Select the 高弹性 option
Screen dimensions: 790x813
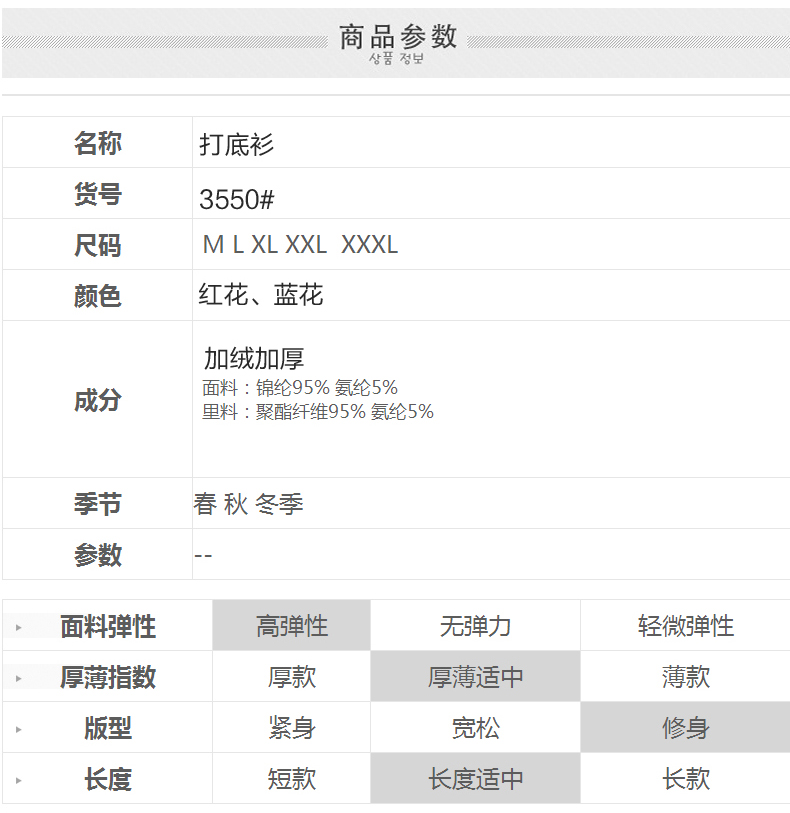pos(291,626)
